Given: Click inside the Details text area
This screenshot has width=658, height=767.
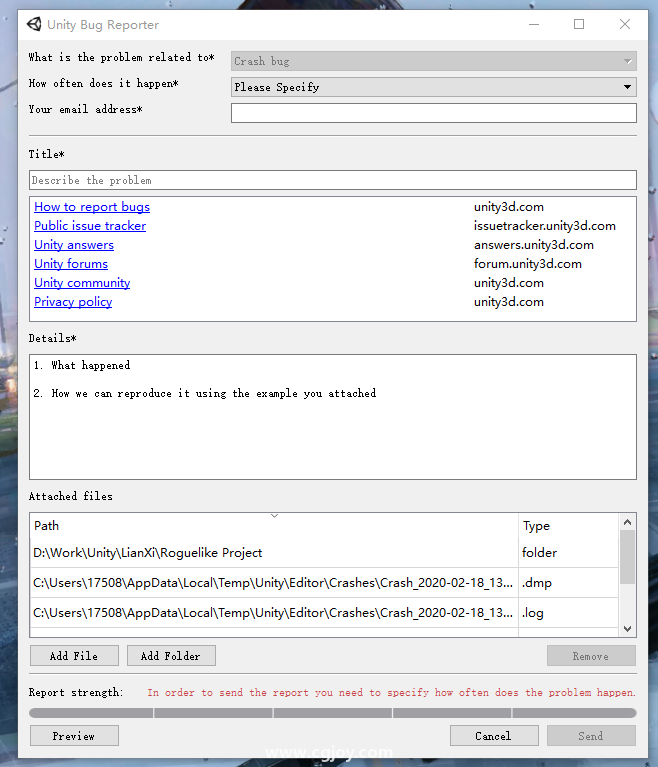Looking at the screenshot, I should [333, 417].
